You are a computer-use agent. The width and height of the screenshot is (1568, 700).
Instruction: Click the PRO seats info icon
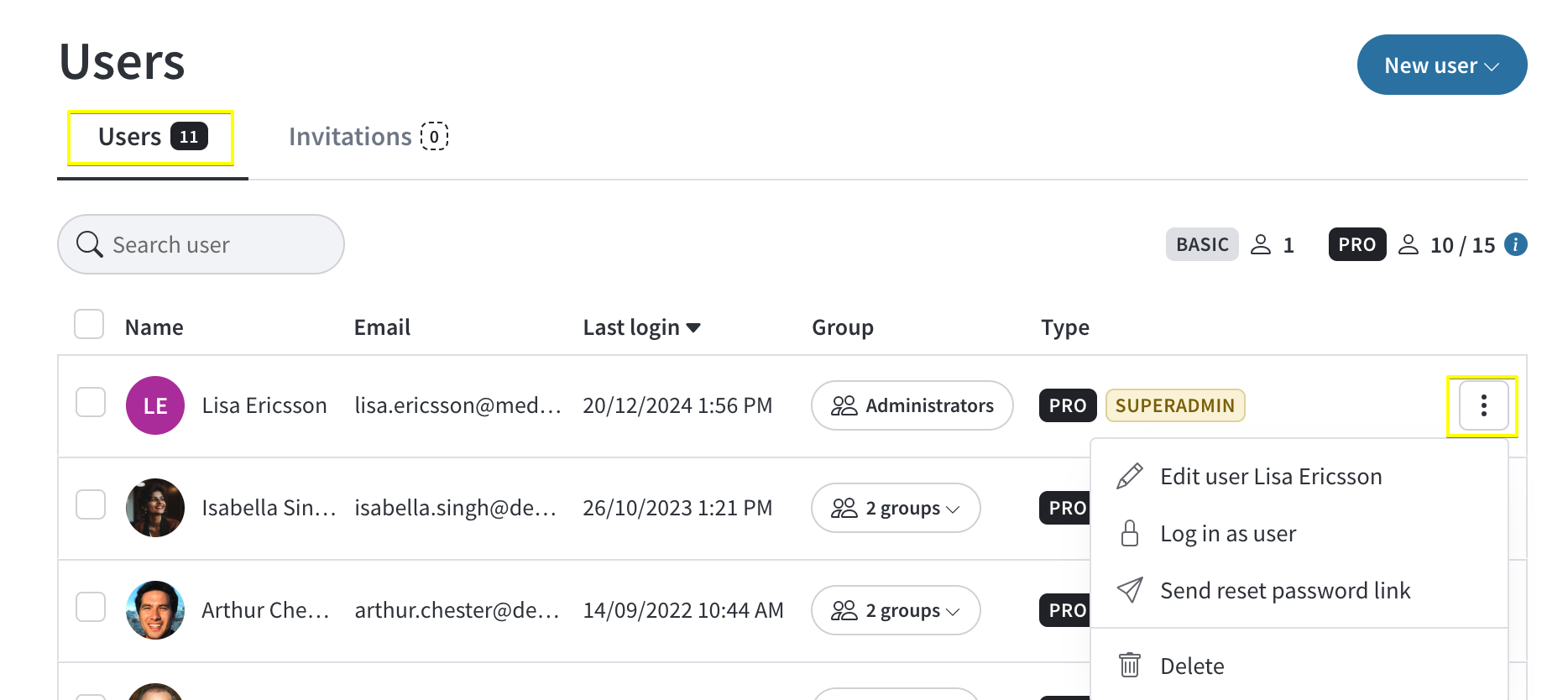point(1515,244)
